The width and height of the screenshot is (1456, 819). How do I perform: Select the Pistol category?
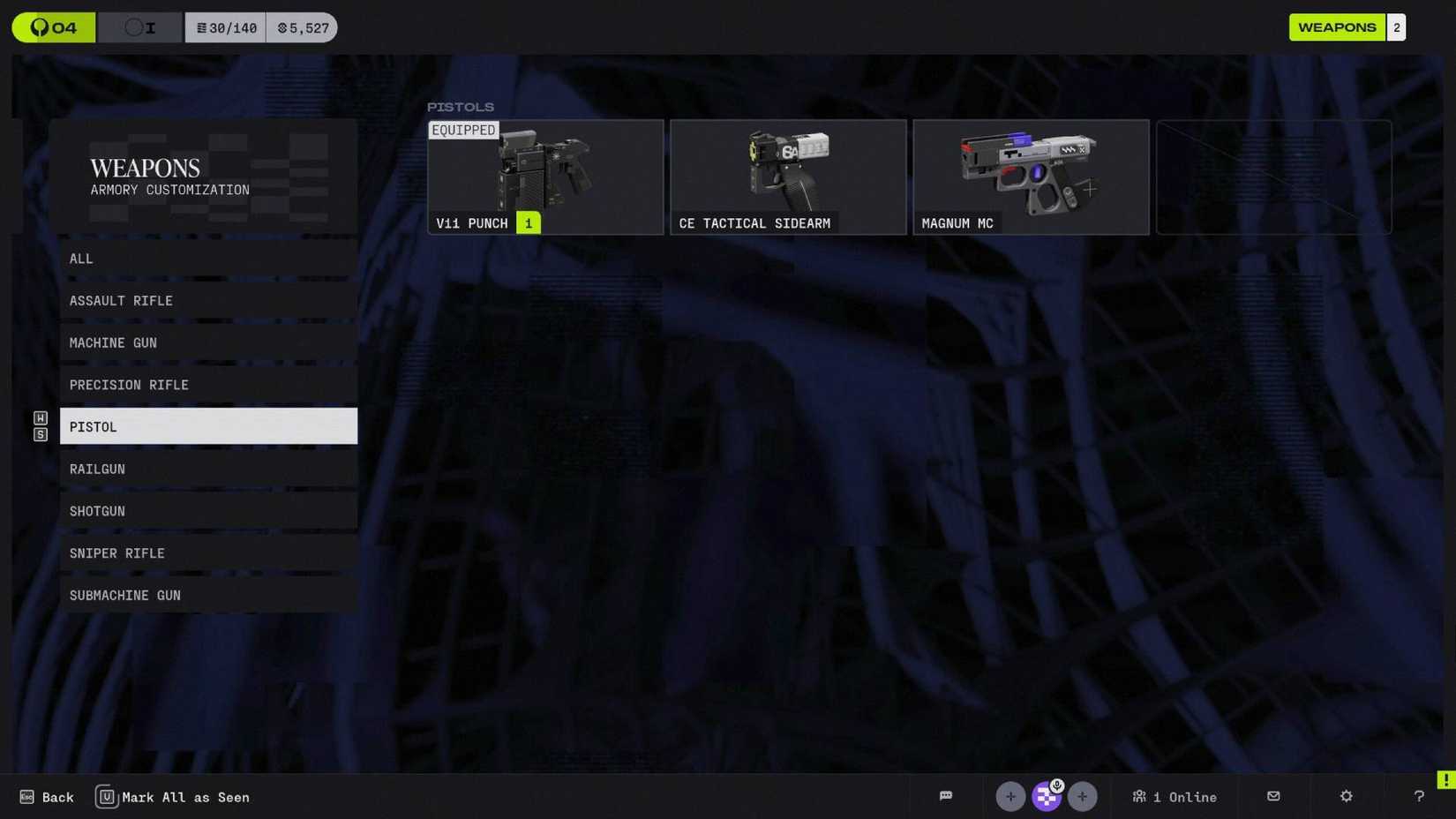208,426
